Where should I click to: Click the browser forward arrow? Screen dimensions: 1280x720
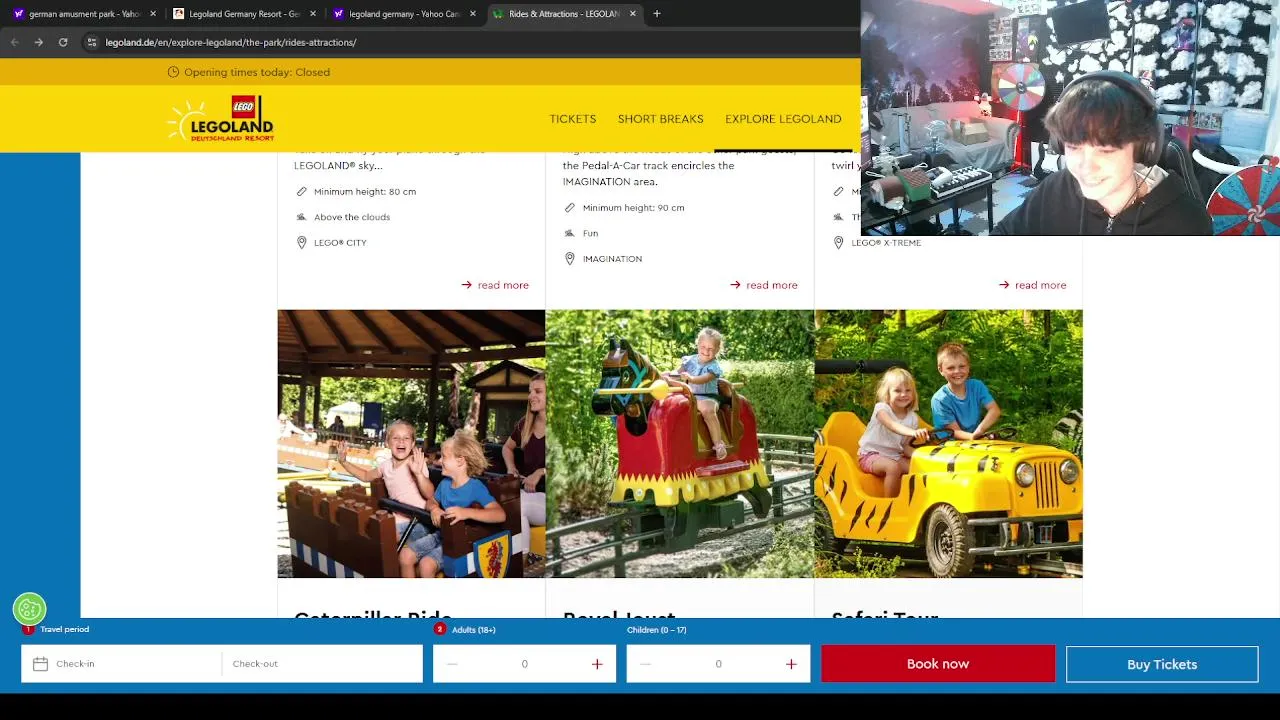coord(38,42)
